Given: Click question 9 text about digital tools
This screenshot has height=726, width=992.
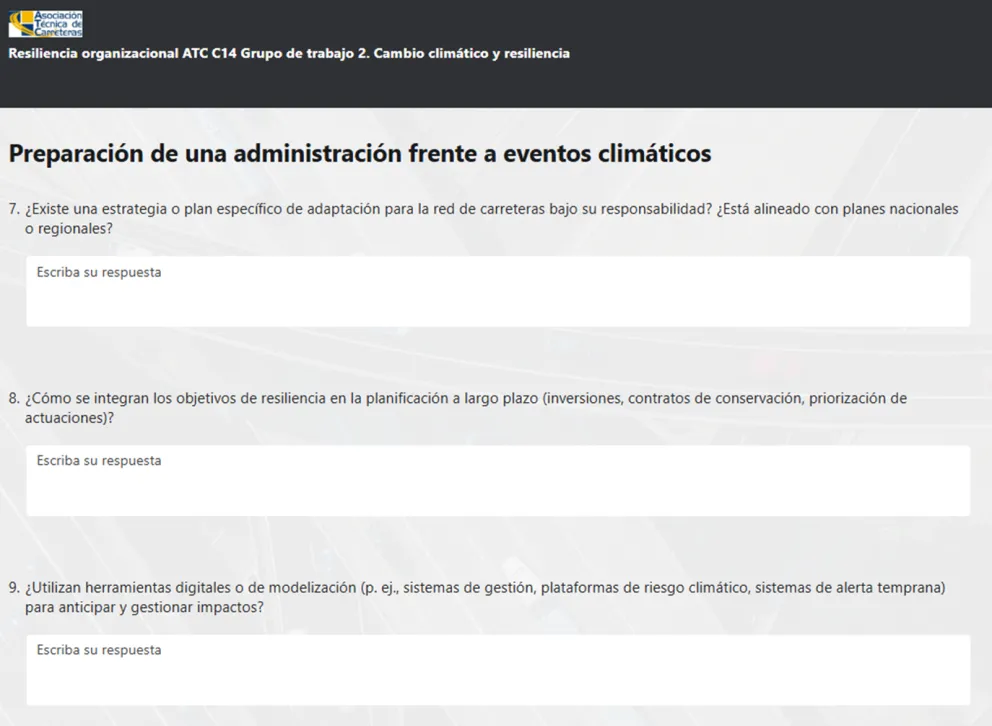Looking at the screenshot, I should click(400, 587).
